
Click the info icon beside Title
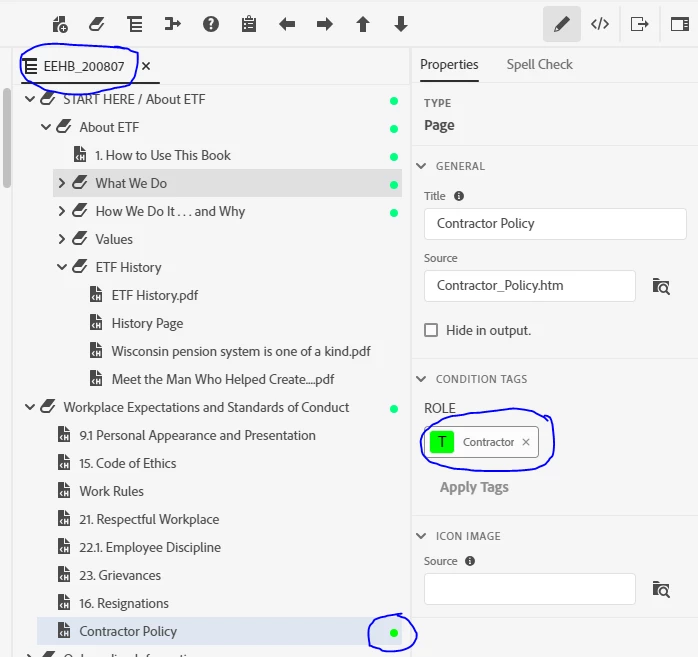pos(459,196)
